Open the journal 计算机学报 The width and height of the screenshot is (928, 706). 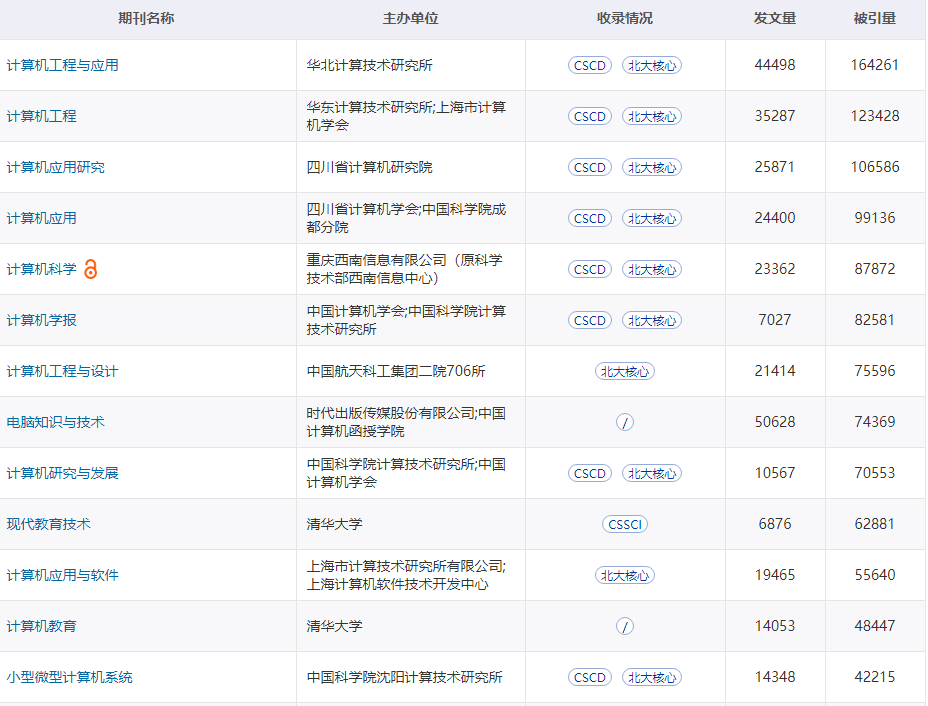pos(43,320)
